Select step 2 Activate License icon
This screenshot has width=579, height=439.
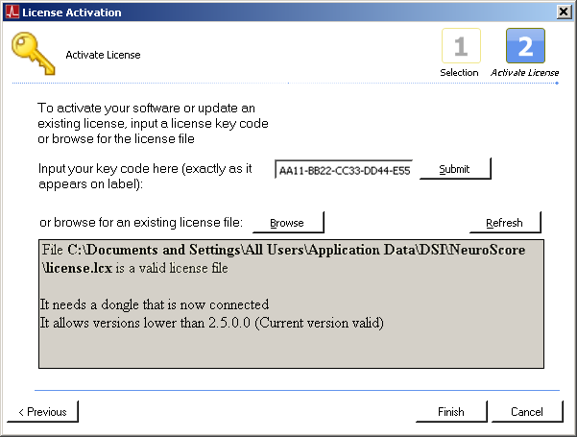coord(525,46)
